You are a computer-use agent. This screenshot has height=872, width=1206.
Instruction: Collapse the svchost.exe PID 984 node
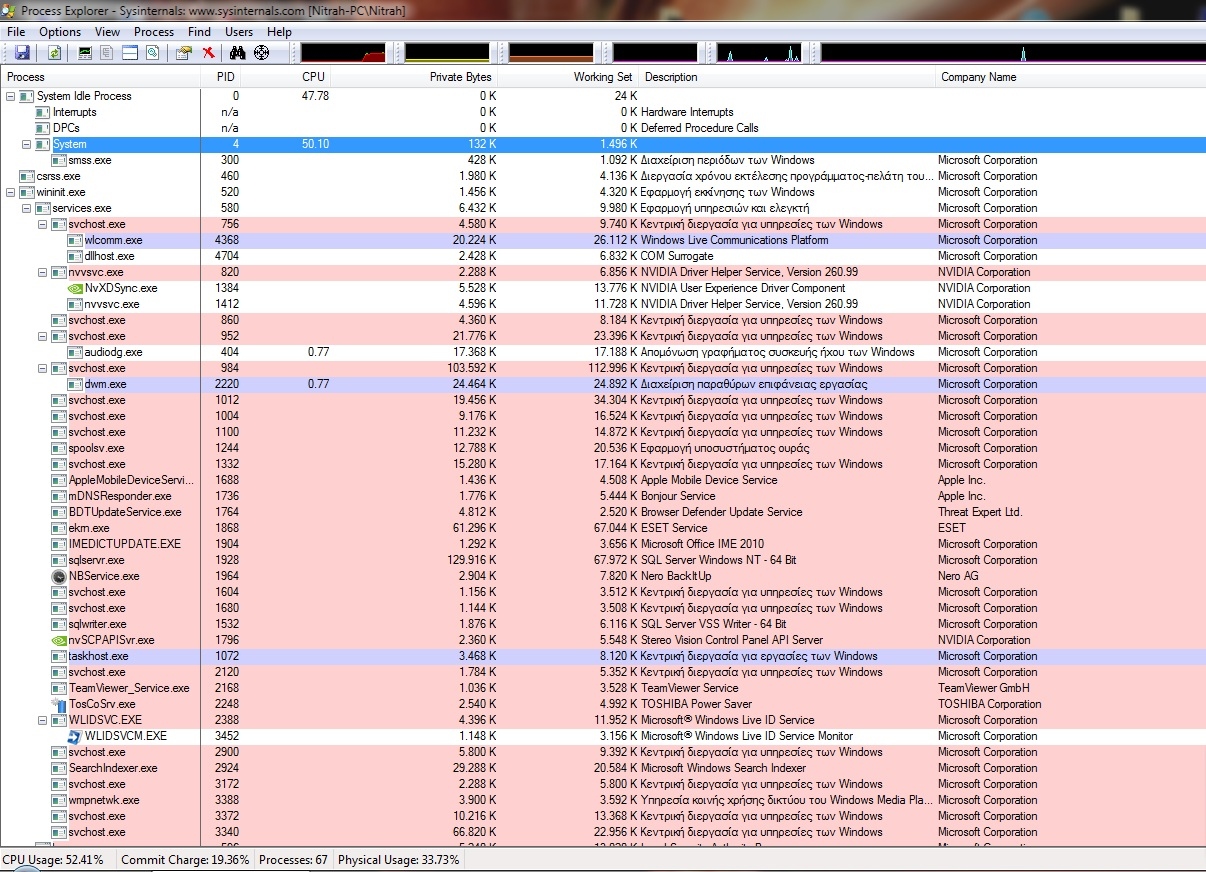pos(43,368)
